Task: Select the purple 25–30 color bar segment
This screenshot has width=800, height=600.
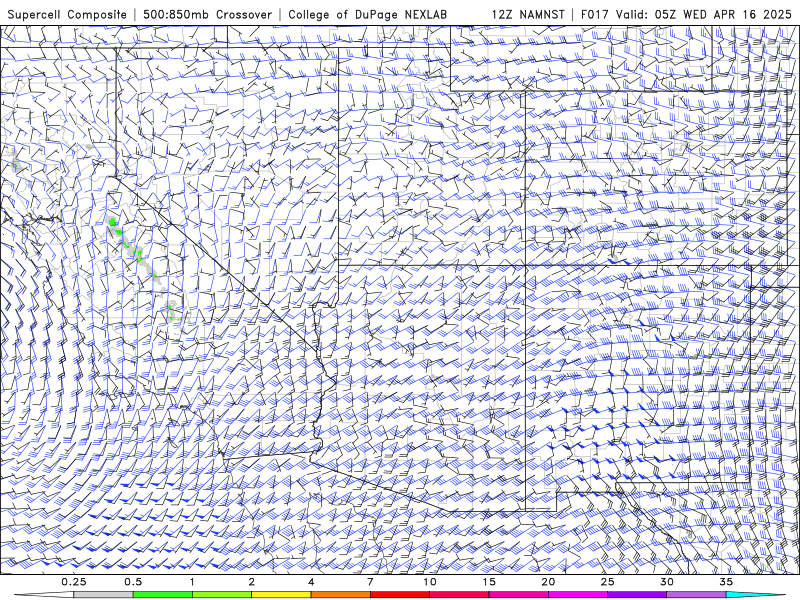Action: tap(637, 595)
